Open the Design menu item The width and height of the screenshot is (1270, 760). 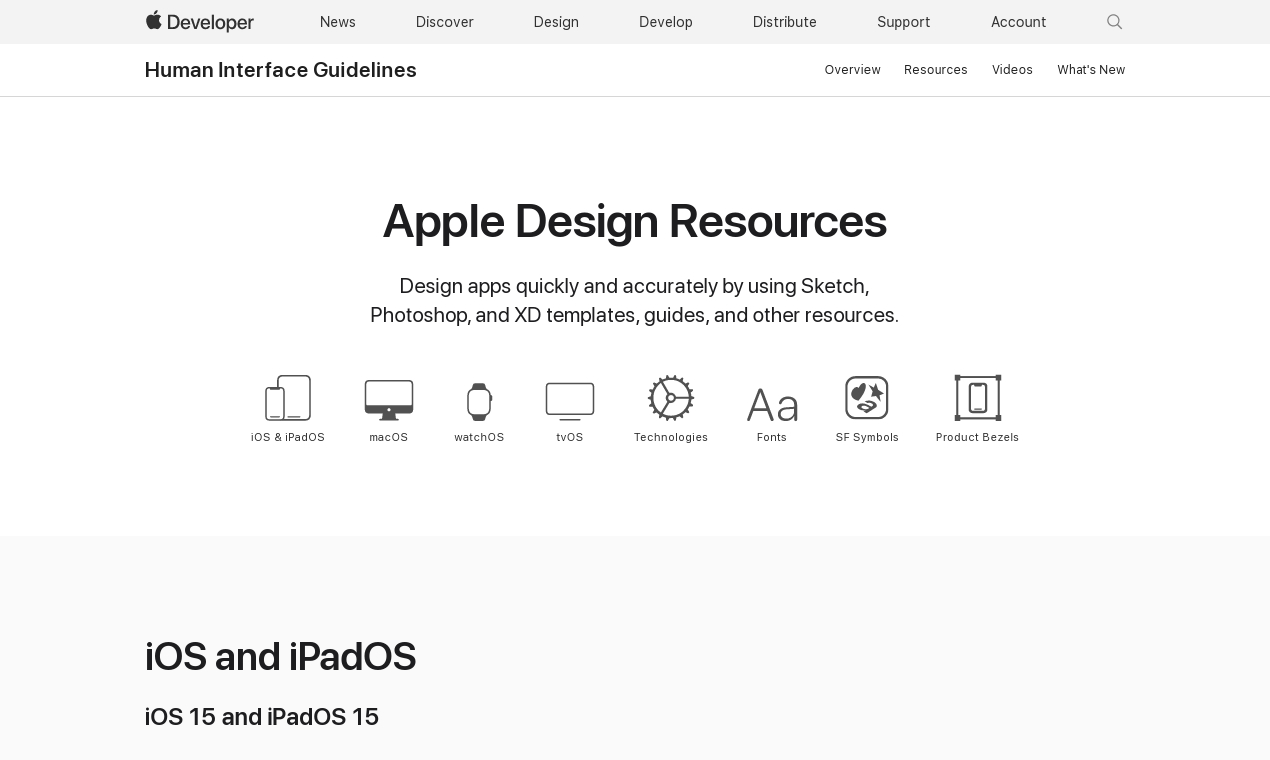(556, 22)
